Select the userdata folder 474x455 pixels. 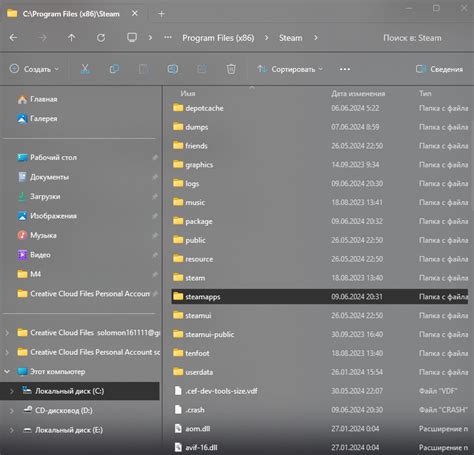(x=320, y=372)
